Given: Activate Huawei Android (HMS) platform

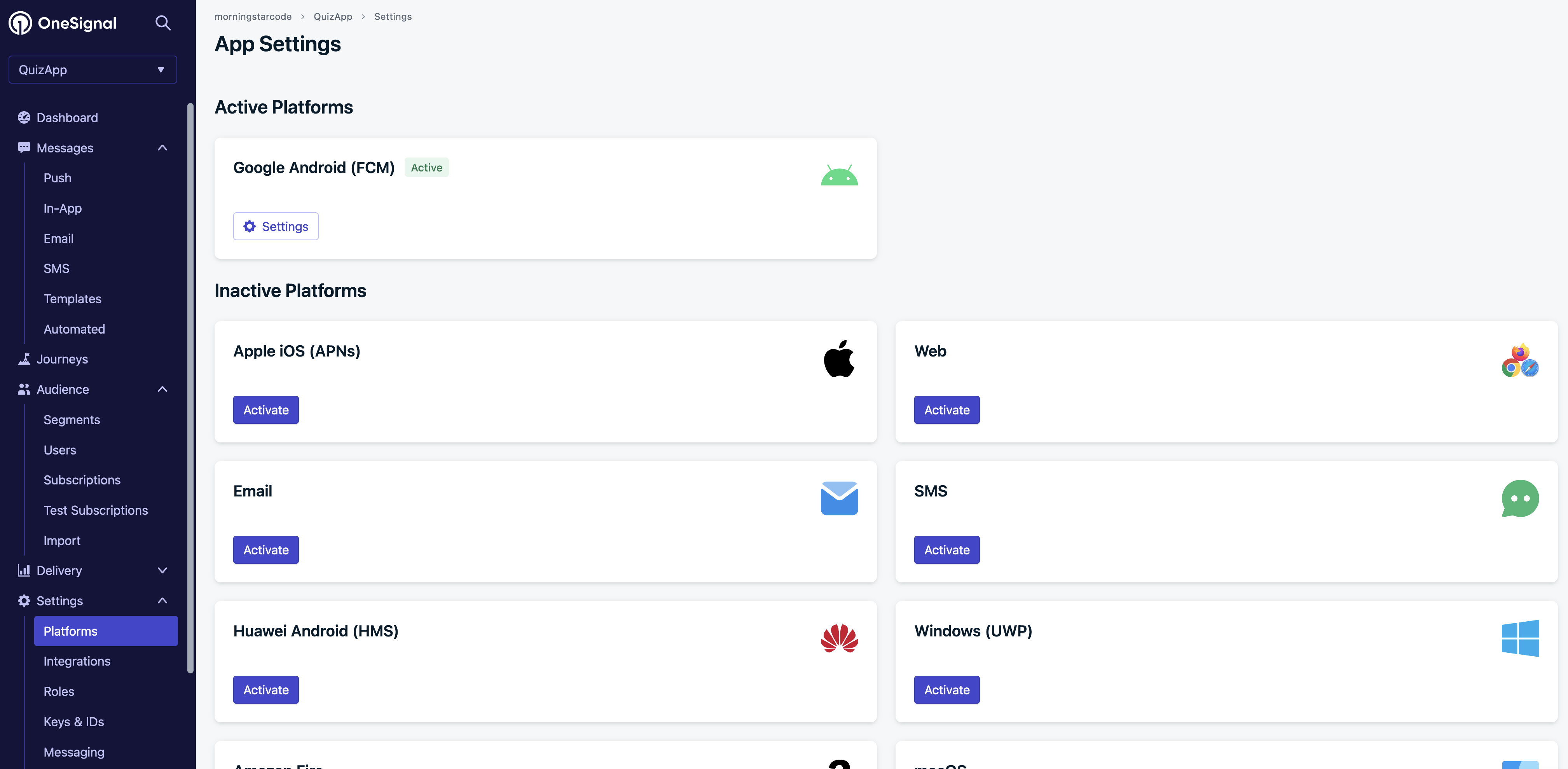Looking at the screenshot, I should pyautogui.click(x=266, y=690).
